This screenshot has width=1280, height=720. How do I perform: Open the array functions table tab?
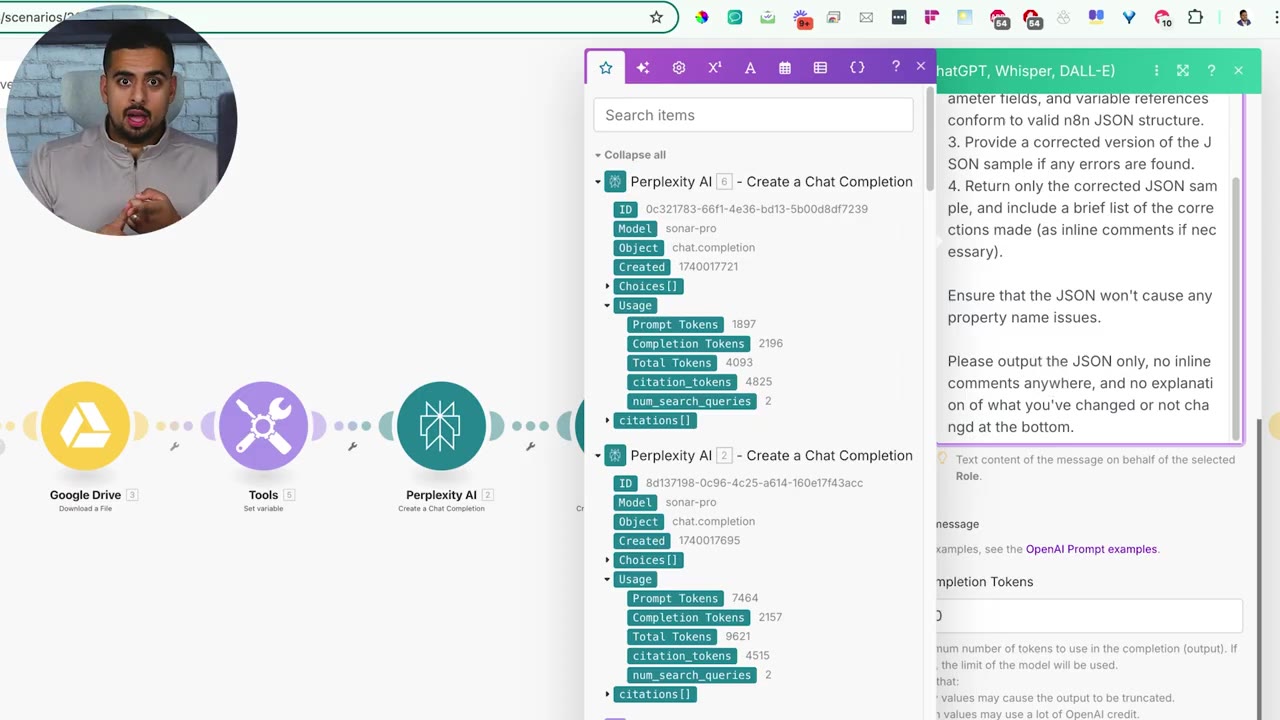coord(820,68)
